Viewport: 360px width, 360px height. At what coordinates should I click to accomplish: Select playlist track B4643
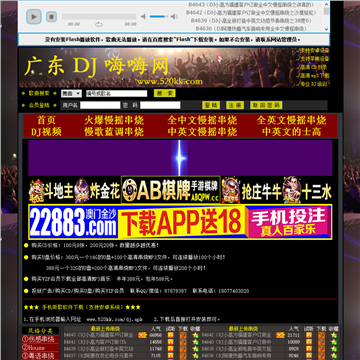click(251, 5)
